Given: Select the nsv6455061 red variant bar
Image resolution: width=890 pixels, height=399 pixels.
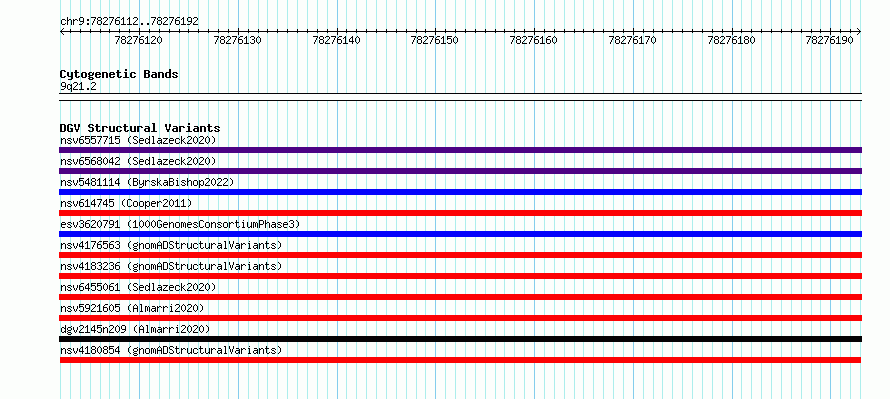Looking at the screenshot, I should pyautogui.click(x=460, y=297).
